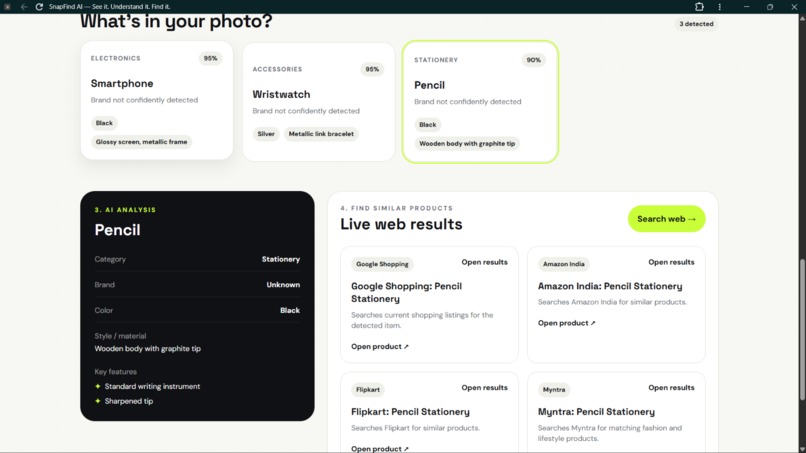Click the Myntra: Pencil Stationery title

click(596, 411)
